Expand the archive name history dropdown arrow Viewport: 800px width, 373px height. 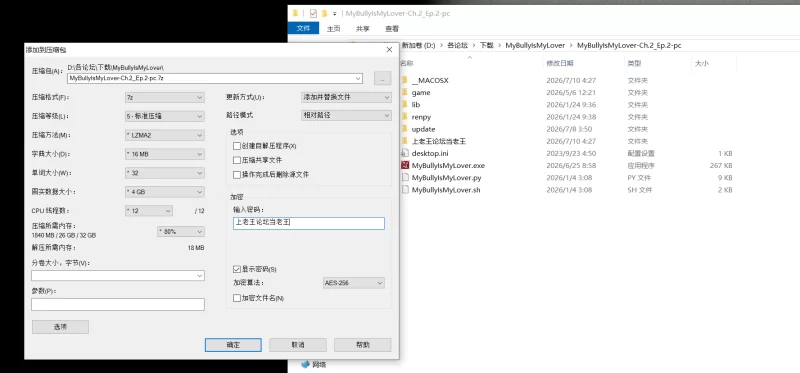(x=358, y=79)
